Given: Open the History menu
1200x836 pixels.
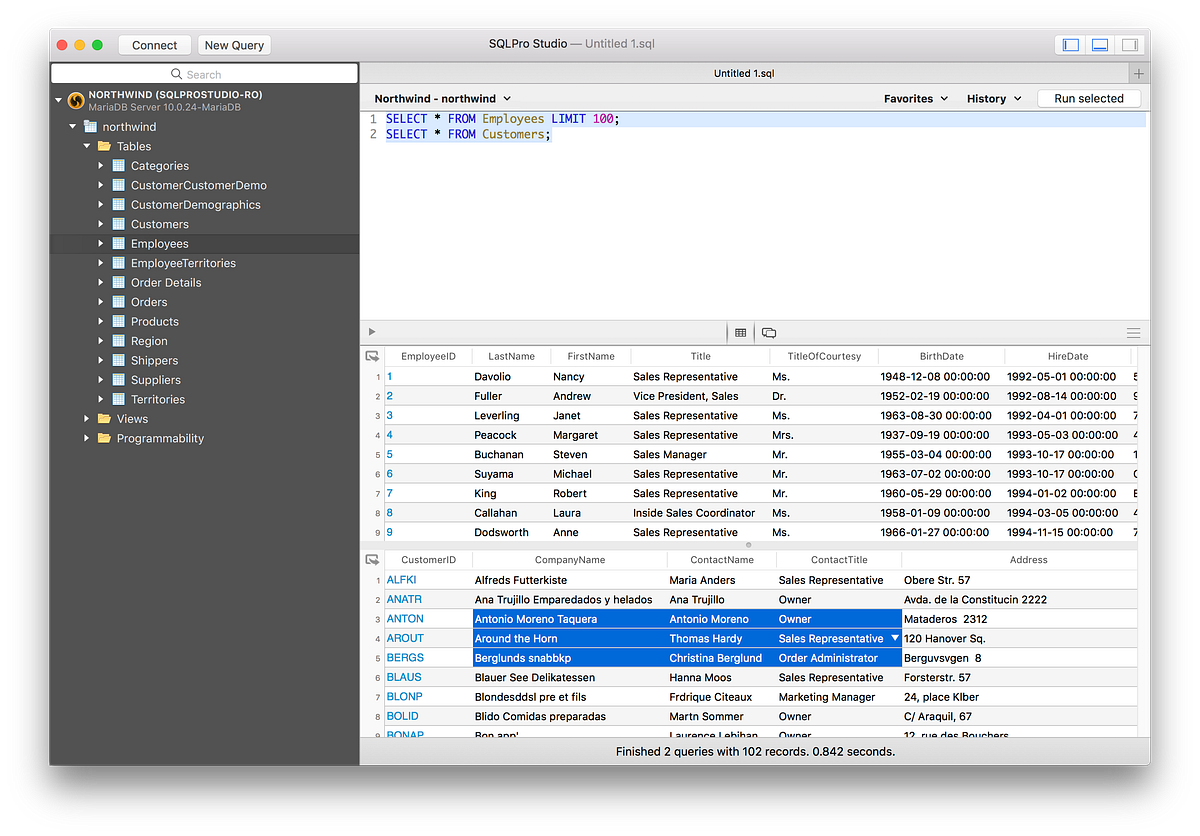Looking at the screenshot, I should [x=991, y=98].
